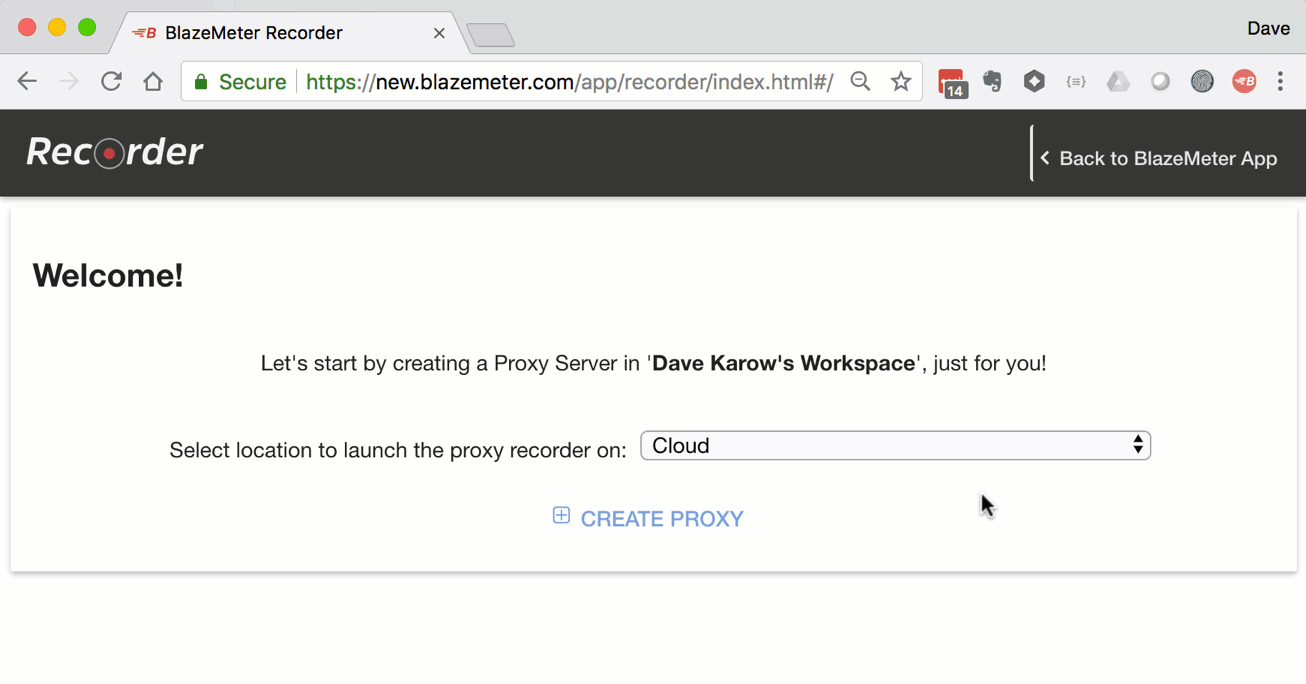This screenshot has height=684, width=1306.
Task: Click the green Secure padlock icon
Action: pos(201,82)
